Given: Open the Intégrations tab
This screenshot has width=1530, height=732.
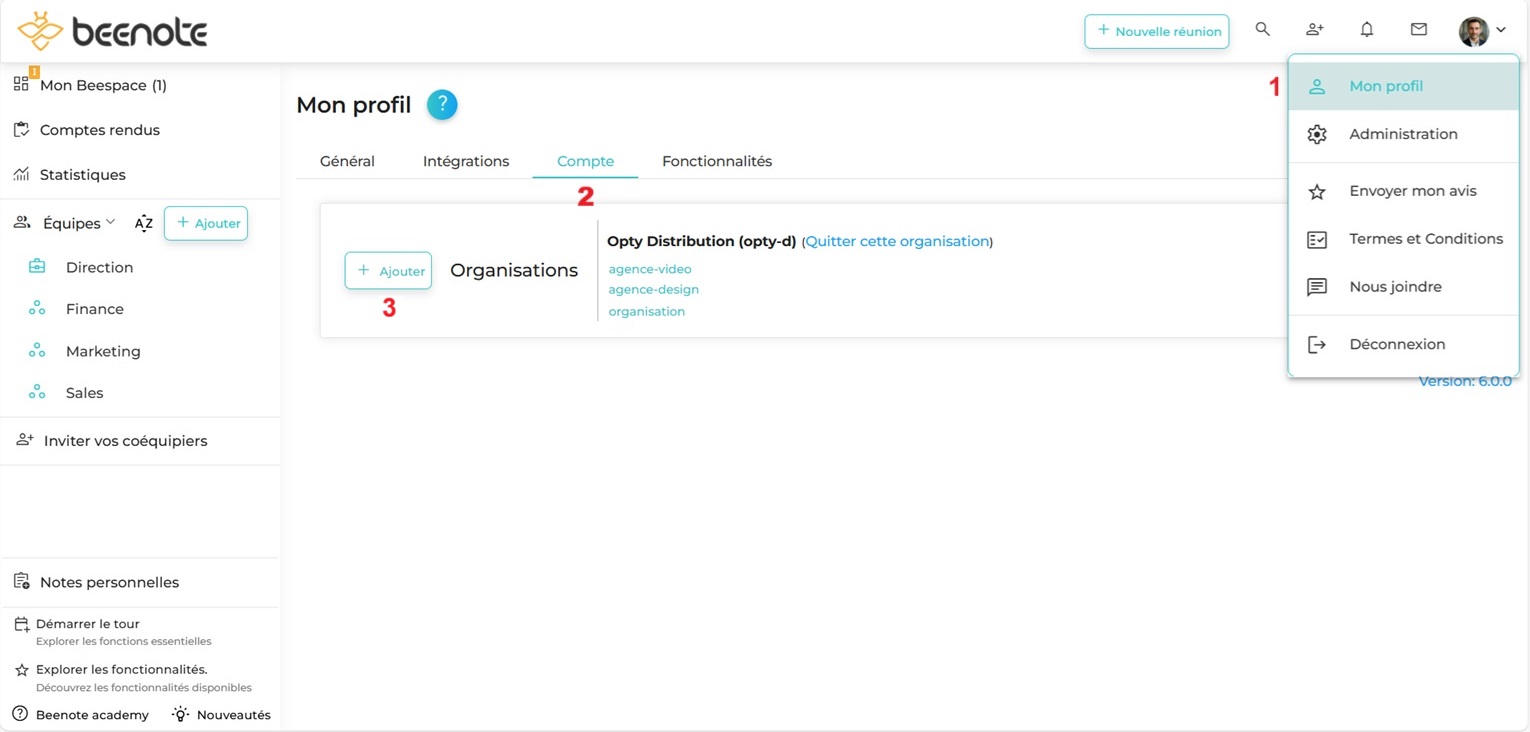Looking at the screenshot, I should tap(466, 161).
